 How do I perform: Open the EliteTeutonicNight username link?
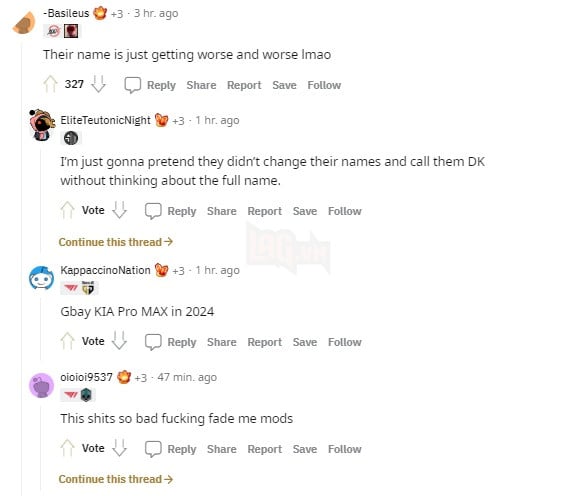coord(105,120)
